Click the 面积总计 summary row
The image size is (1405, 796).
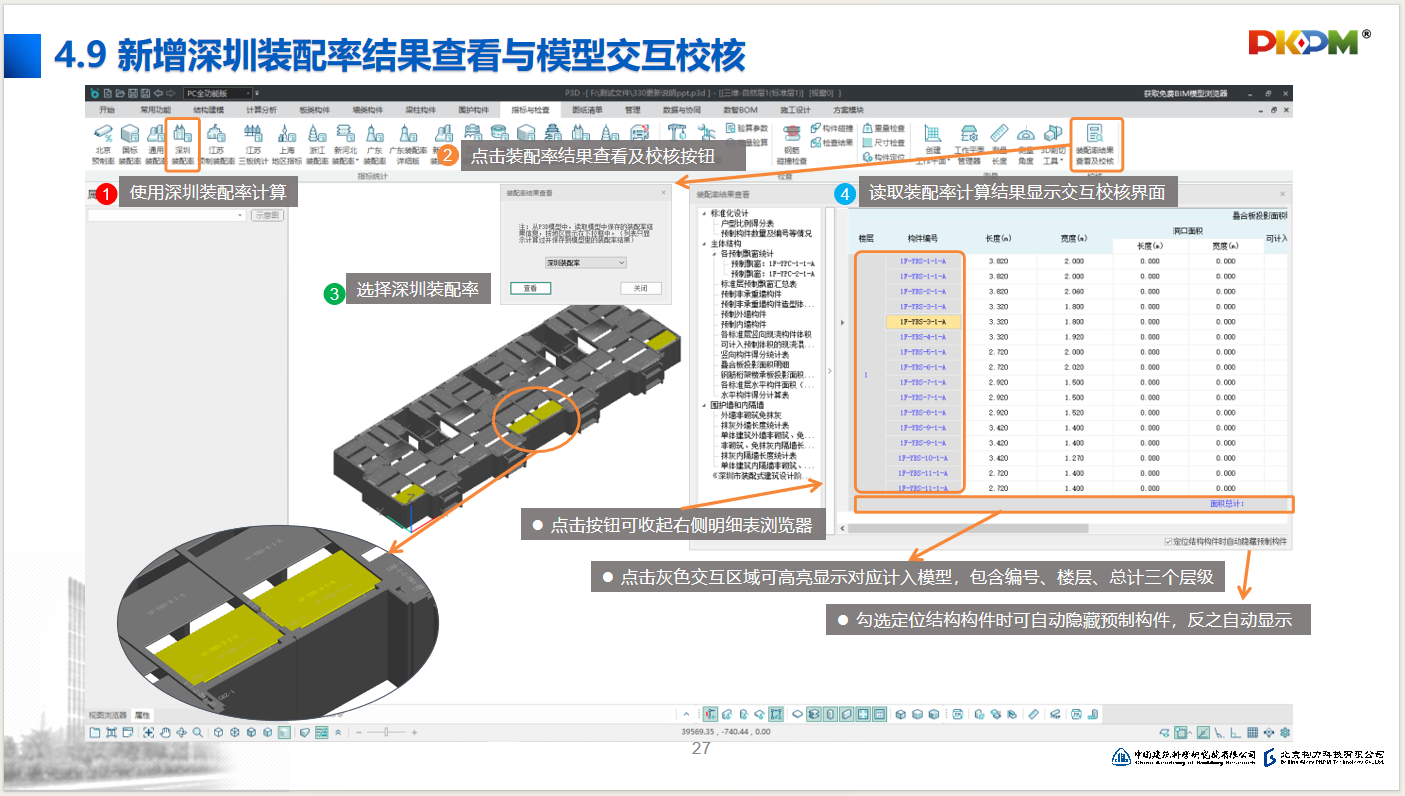[1073, 504]
